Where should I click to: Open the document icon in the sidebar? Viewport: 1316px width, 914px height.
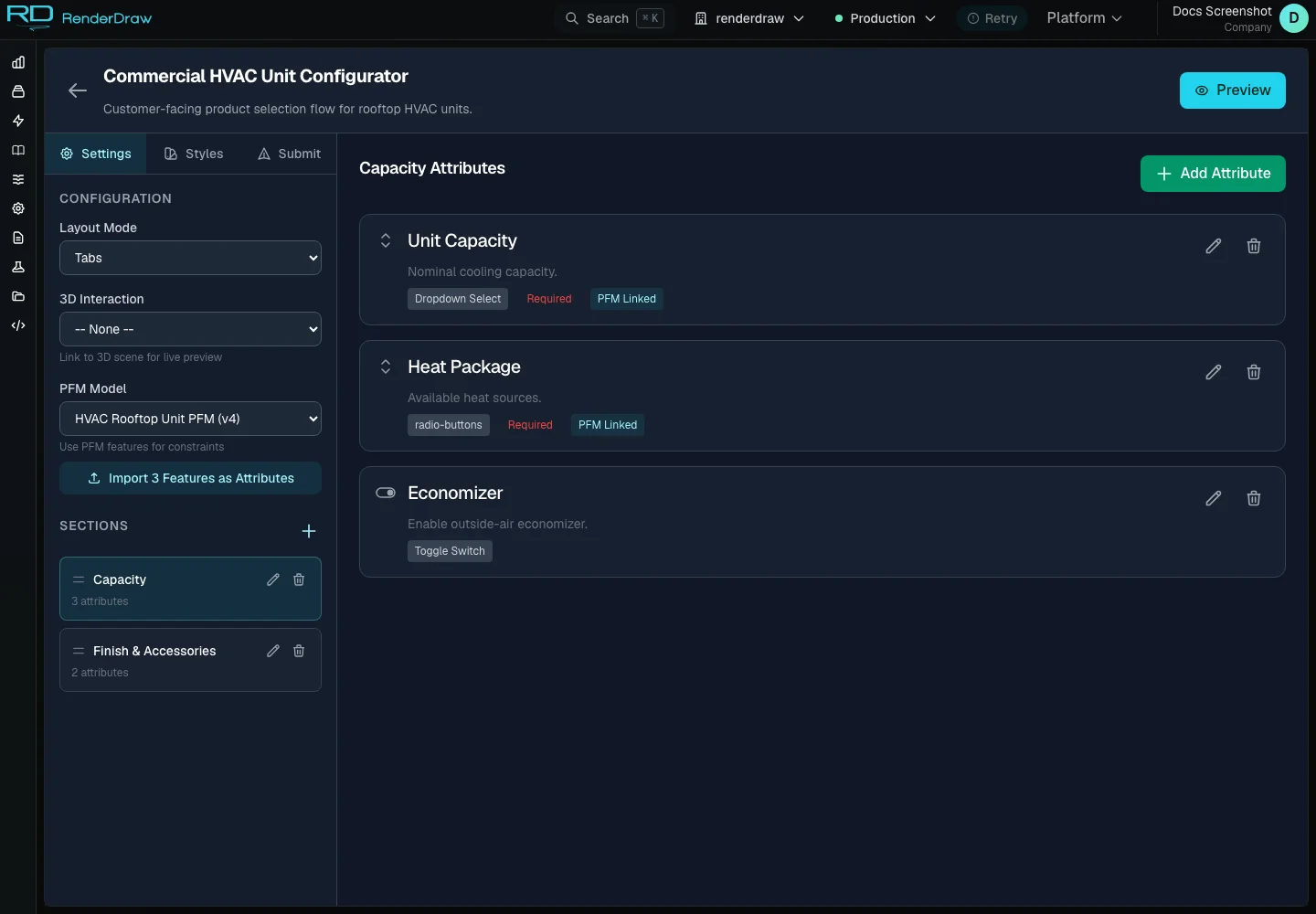(18, 238)
